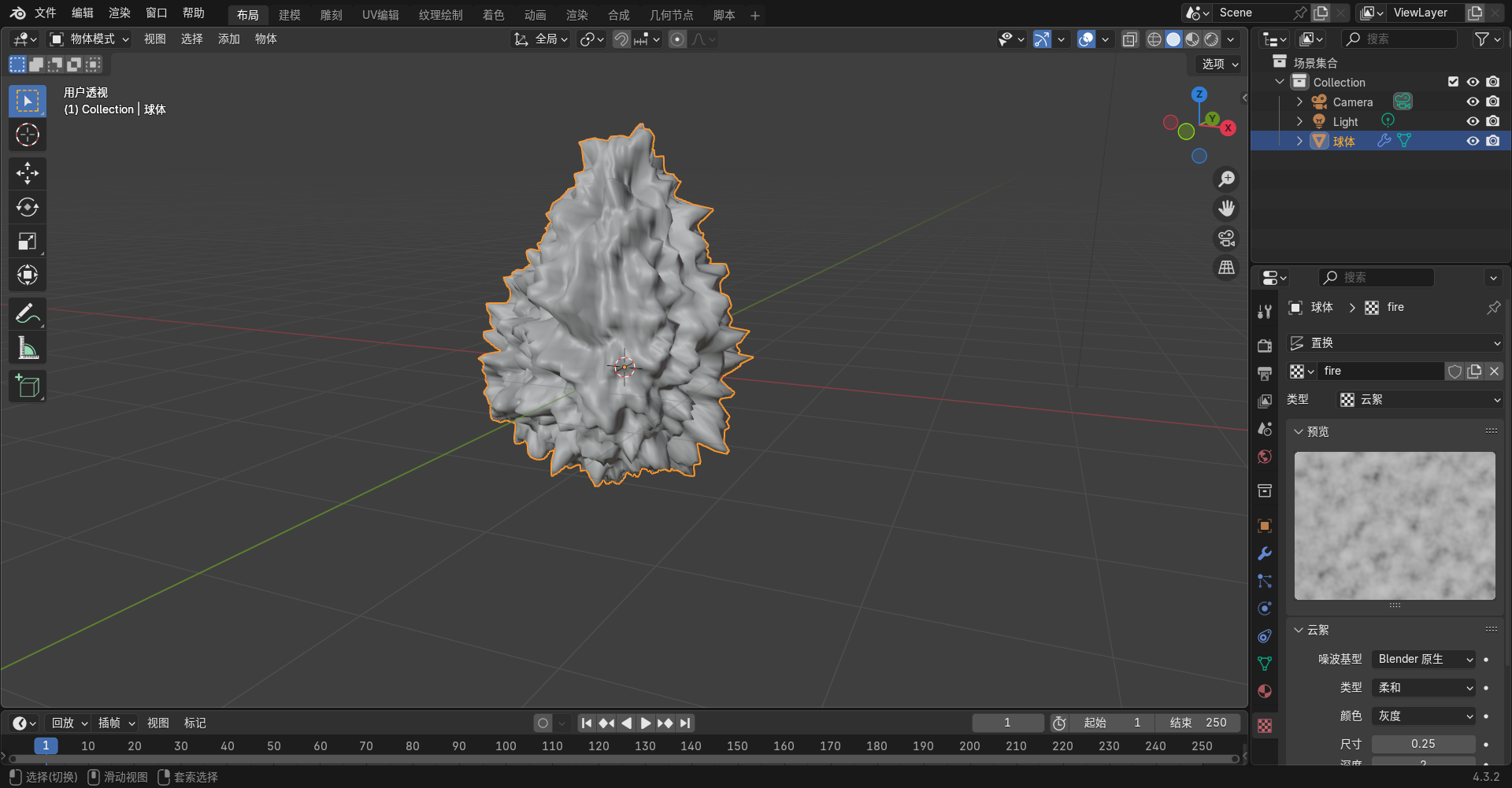This screenshot has height=788, width=1512.
Task: Select the Scale tool
Action: (x=28, y=241)
